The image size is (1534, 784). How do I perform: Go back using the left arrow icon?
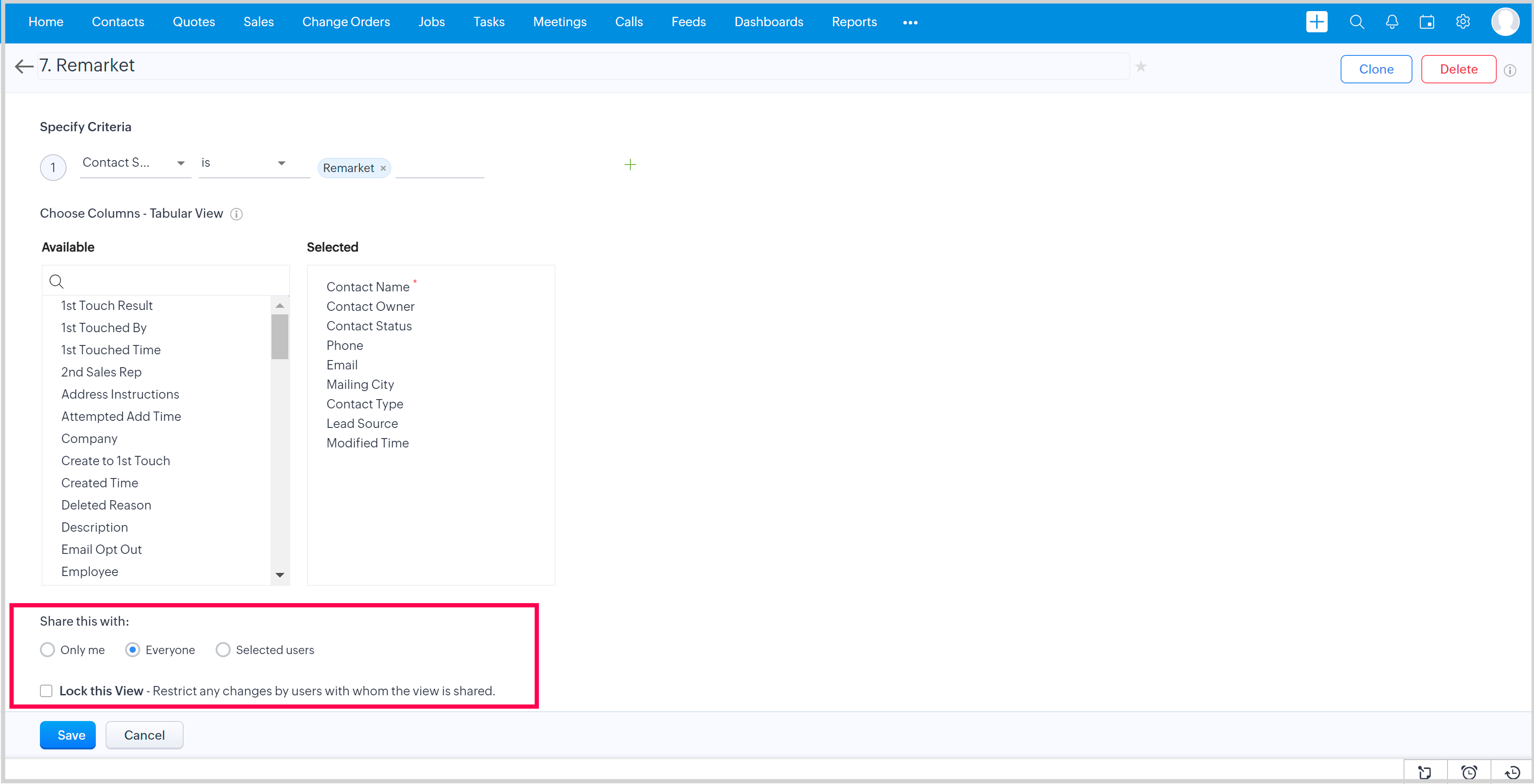pos(24,66)
